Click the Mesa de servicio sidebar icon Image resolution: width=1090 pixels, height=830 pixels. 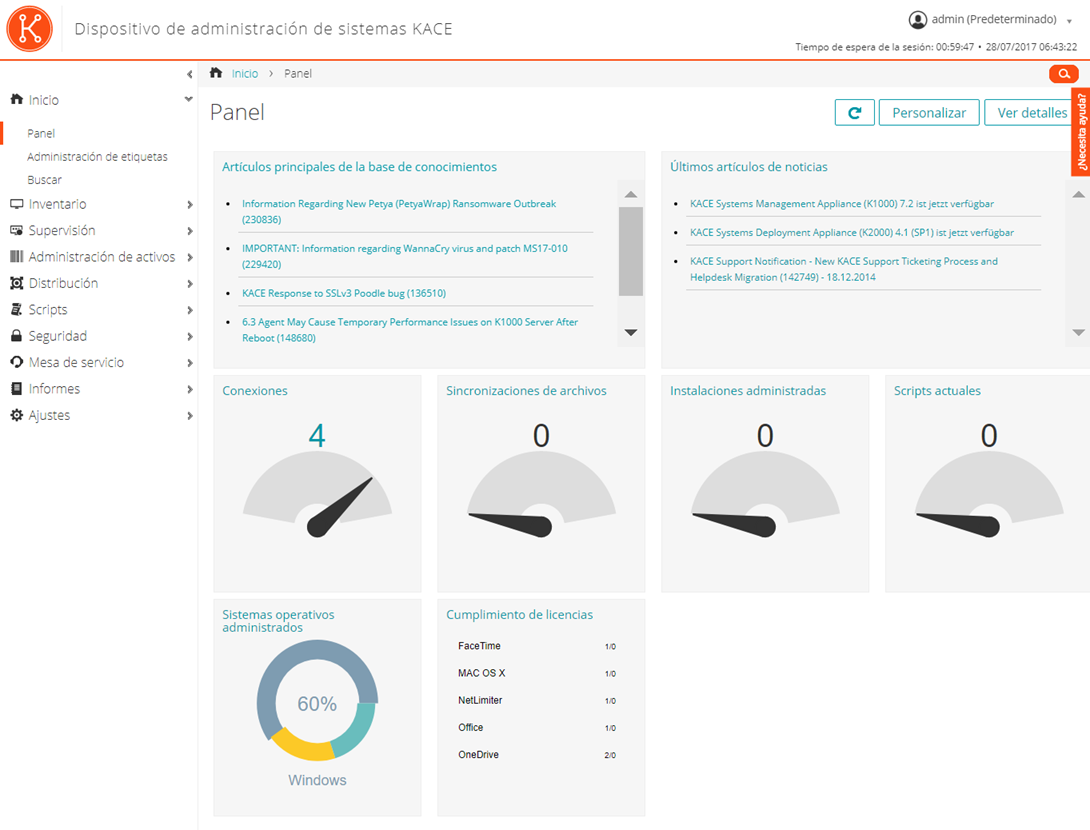[16, 362]
